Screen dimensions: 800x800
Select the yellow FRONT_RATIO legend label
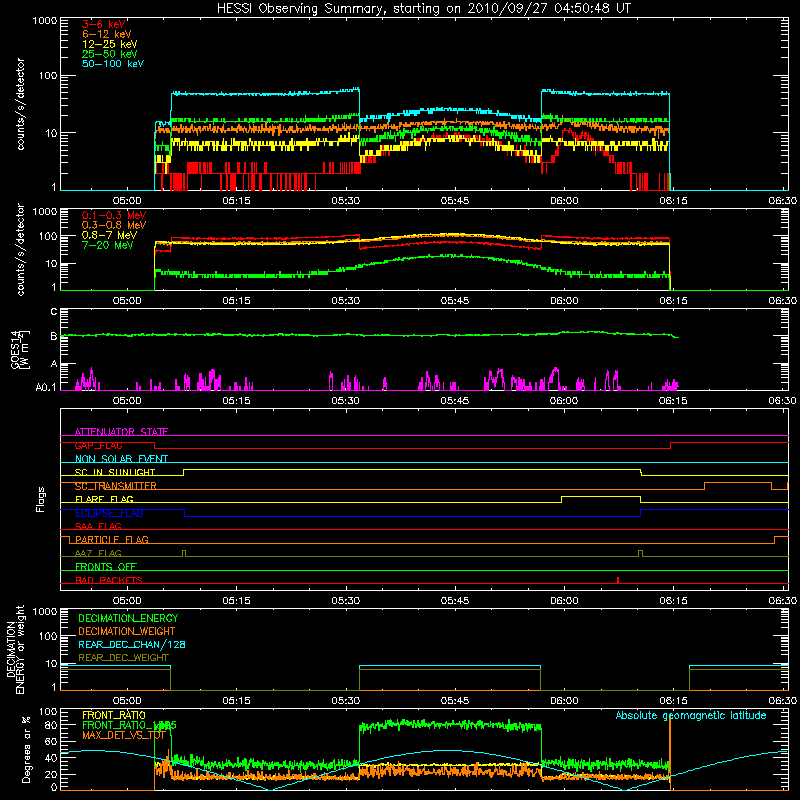pyautogui.click(x=114, y=716)
